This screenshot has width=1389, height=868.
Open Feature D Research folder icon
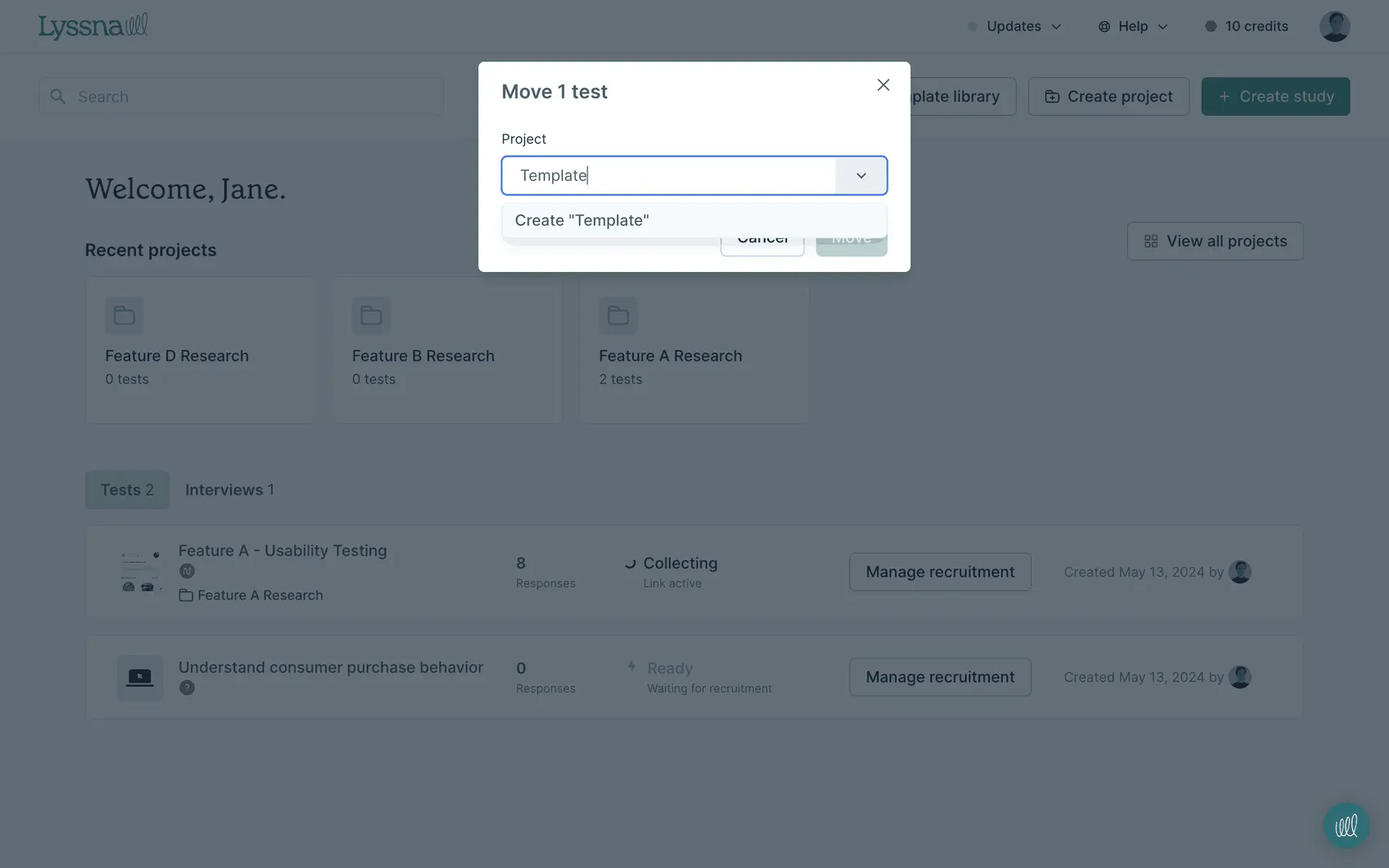point(124,315)
